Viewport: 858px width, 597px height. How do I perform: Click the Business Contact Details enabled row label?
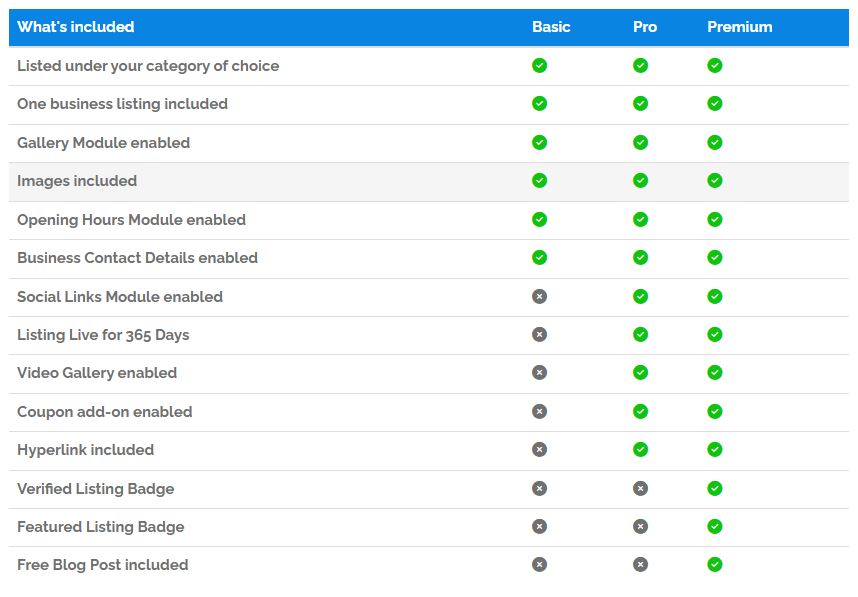(x=137, y=258)
